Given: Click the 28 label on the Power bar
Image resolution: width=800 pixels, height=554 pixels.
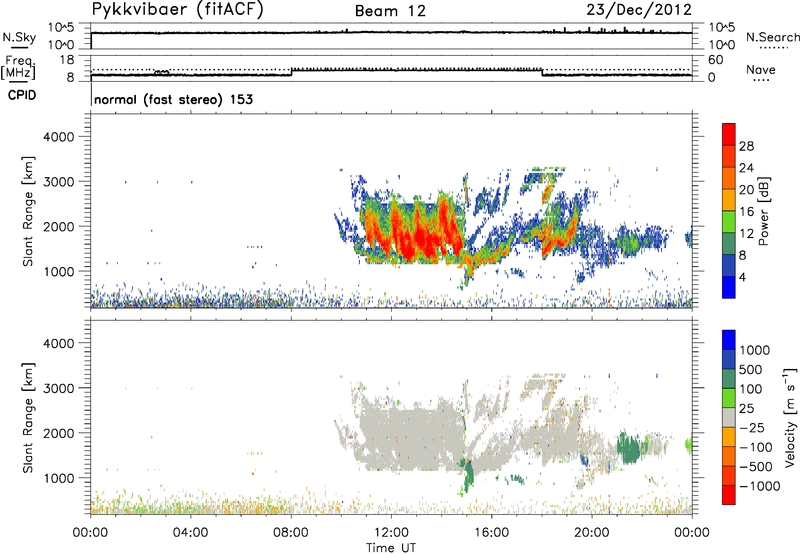Looking at the screenshot, I should point(746,146).
